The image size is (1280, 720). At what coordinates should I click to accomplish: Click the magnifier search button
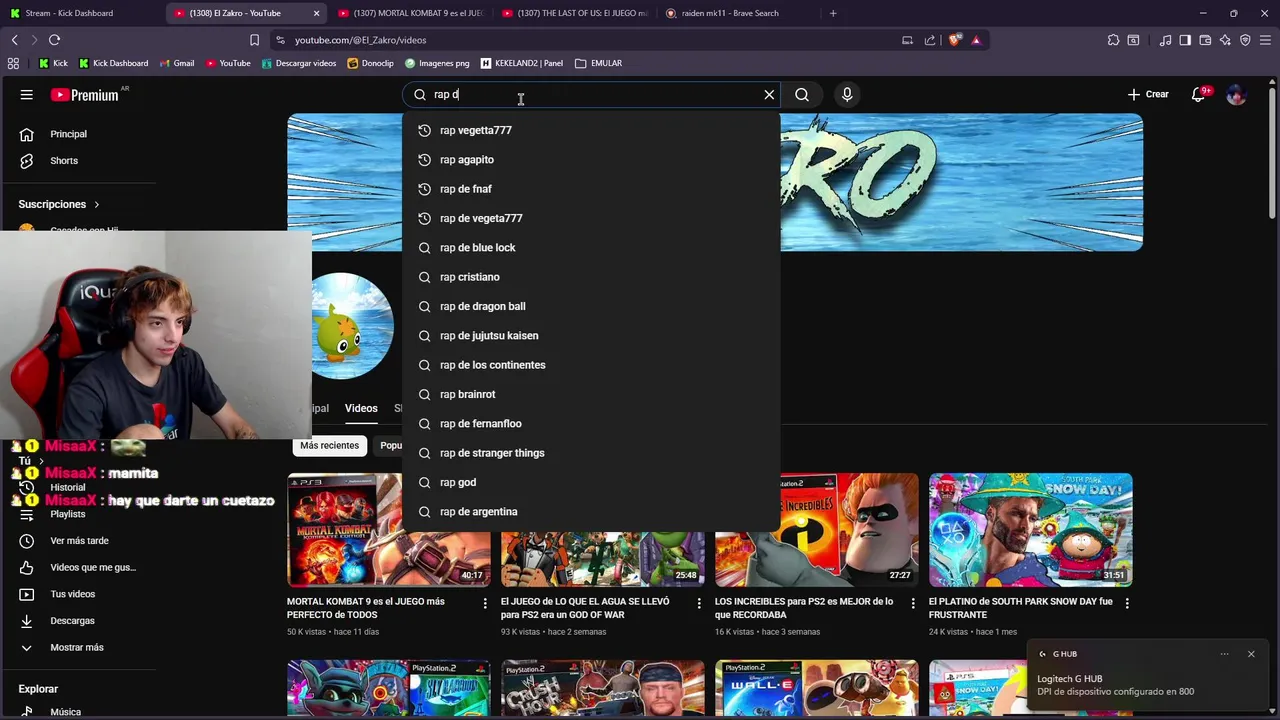802,95
